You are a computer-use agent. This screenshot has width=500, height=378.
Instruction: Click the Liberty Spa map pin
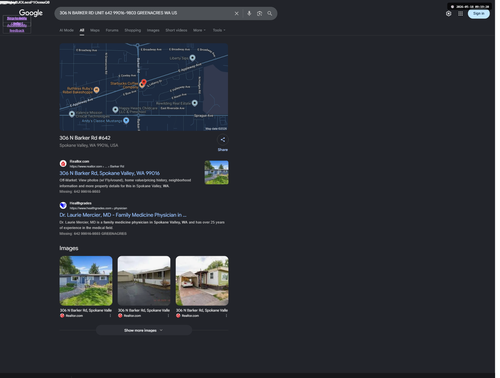[192, 58]
